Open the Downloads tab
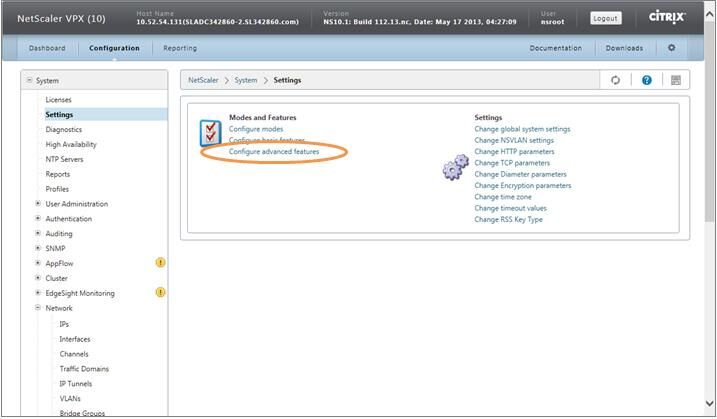Screen dimensions: 717x419 pos(624,48)
